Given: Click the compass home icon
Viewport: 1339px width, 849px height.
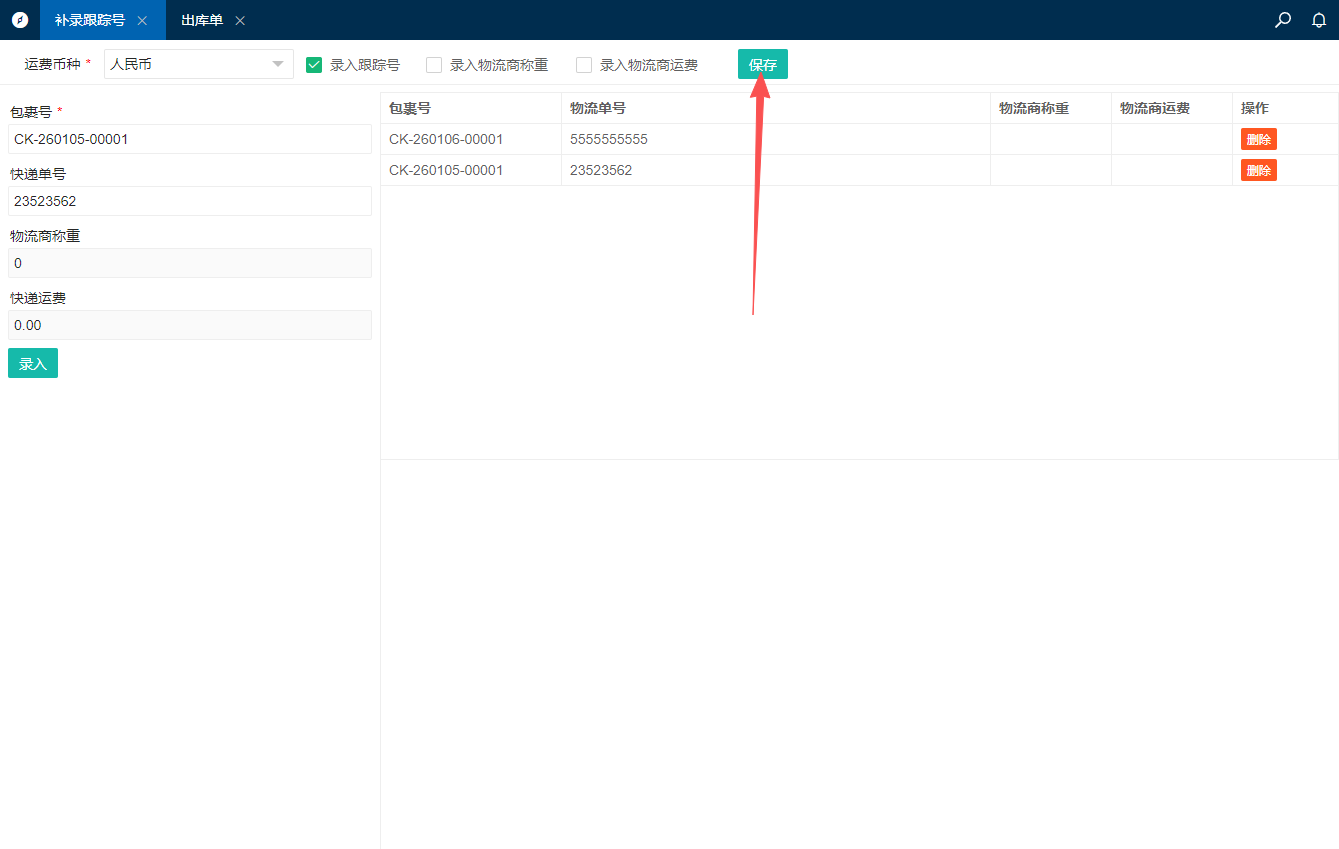Looking at the screenshot, I should [20, 20].
